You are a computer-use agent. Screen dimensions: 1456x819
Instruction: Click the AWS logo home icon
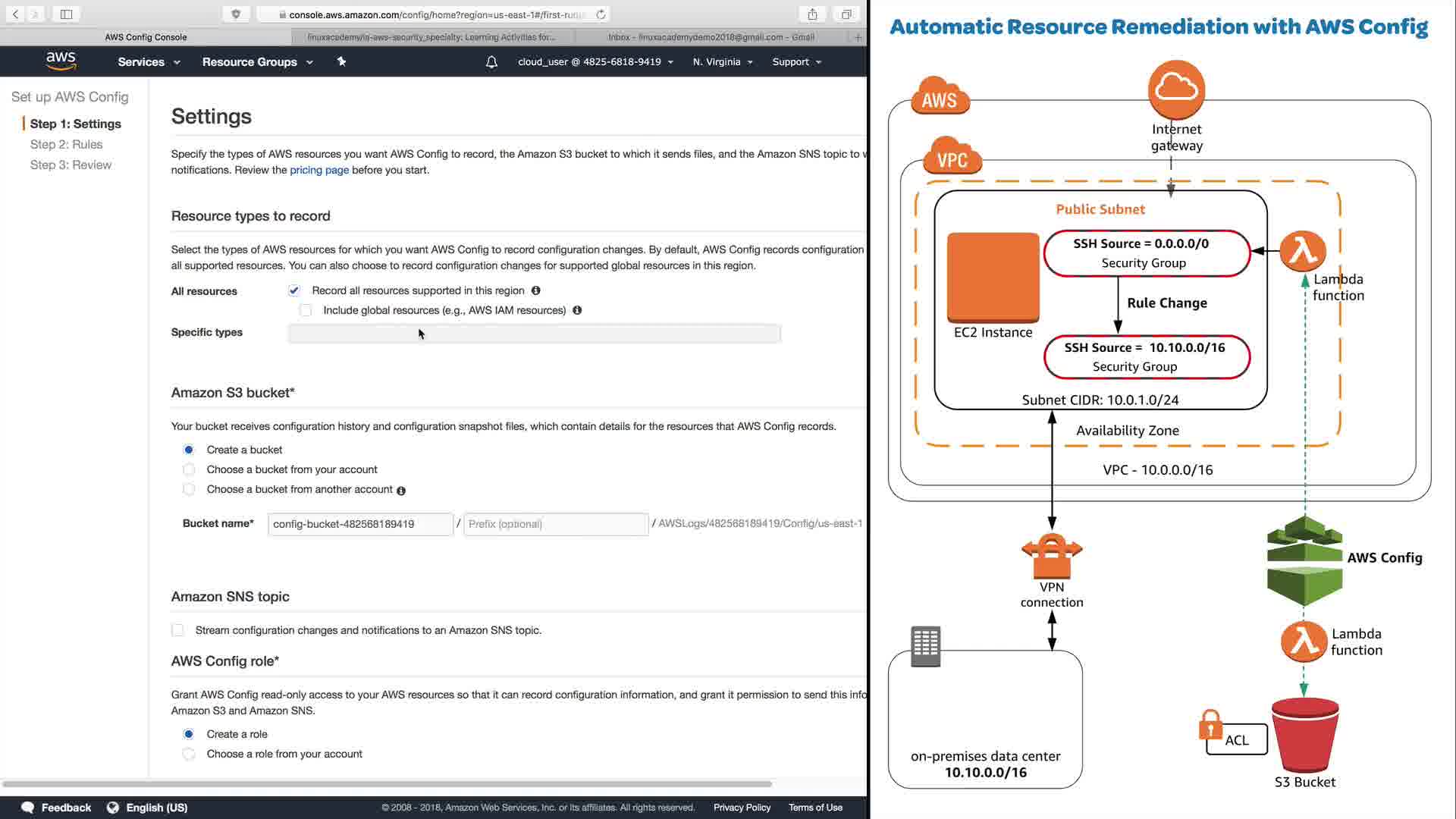coord(61,61)
